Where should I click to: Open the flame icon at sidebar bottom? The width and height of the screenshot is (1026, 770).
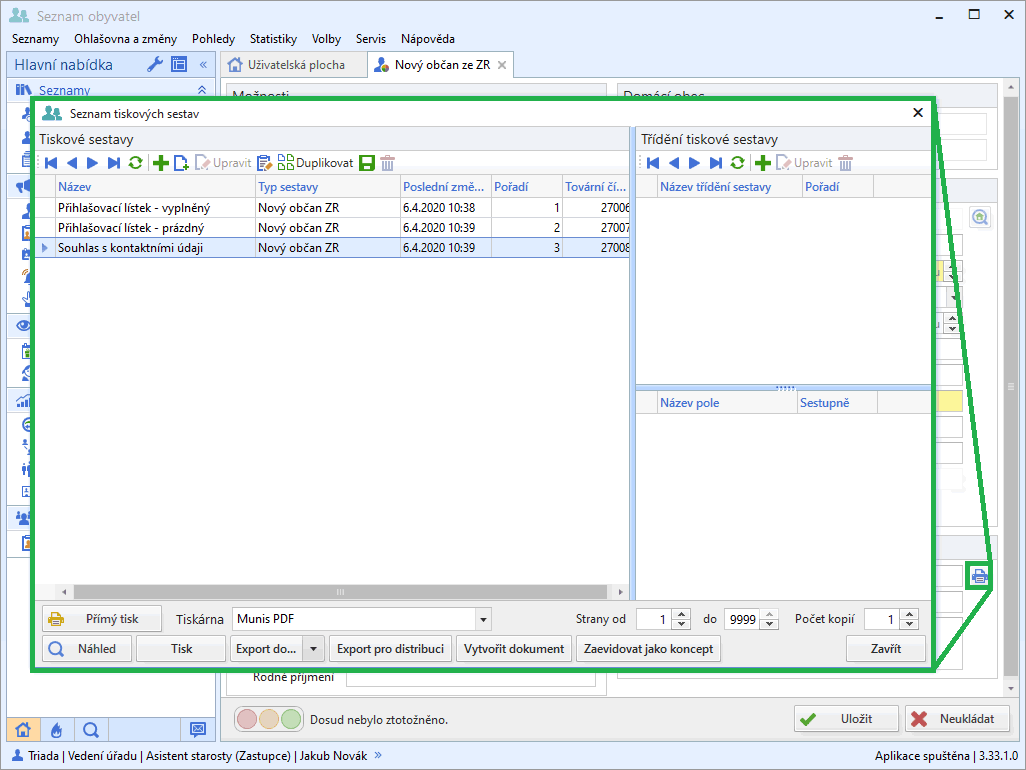56,729
